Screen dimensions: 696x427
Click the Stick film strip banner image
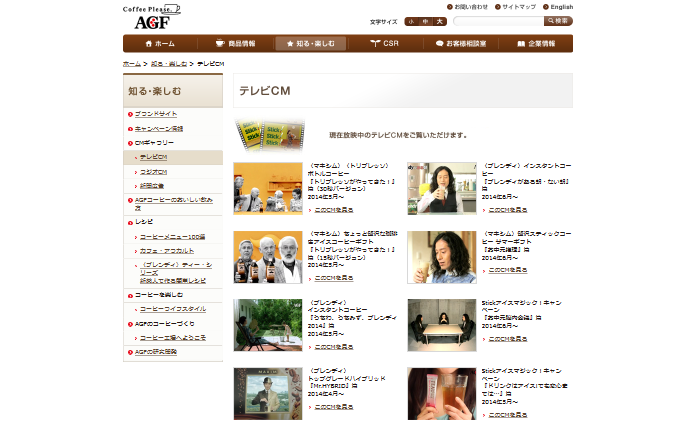click(269, 134)
